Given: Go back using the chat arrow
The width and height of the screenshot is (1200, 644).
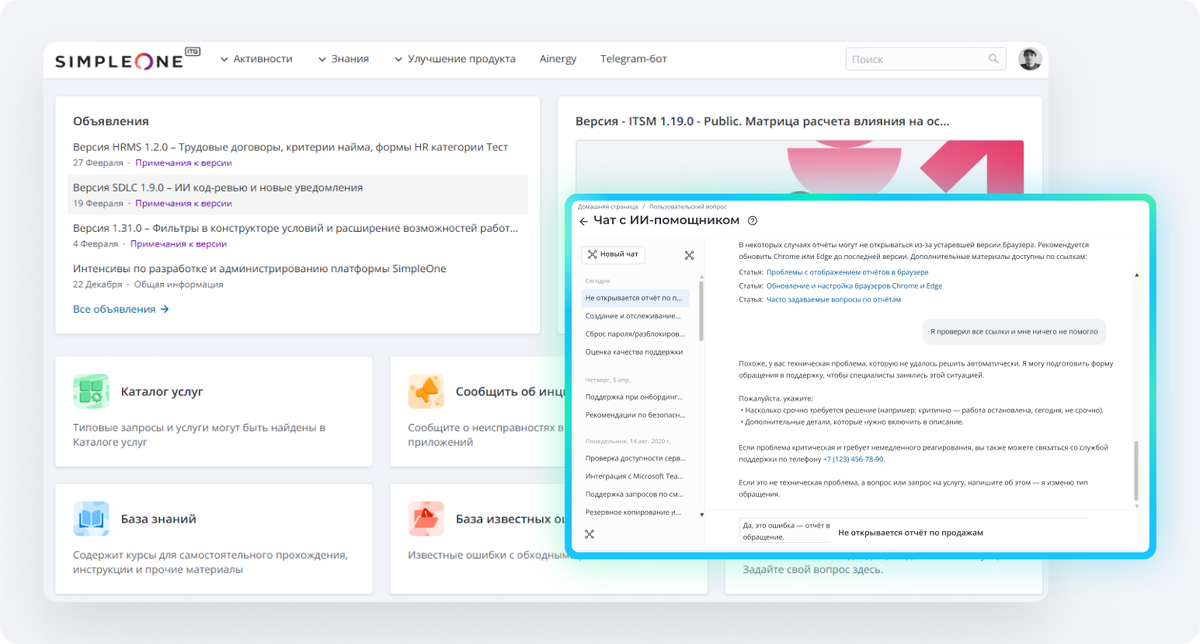Looking at the screenshot, I should coord(584,221).
